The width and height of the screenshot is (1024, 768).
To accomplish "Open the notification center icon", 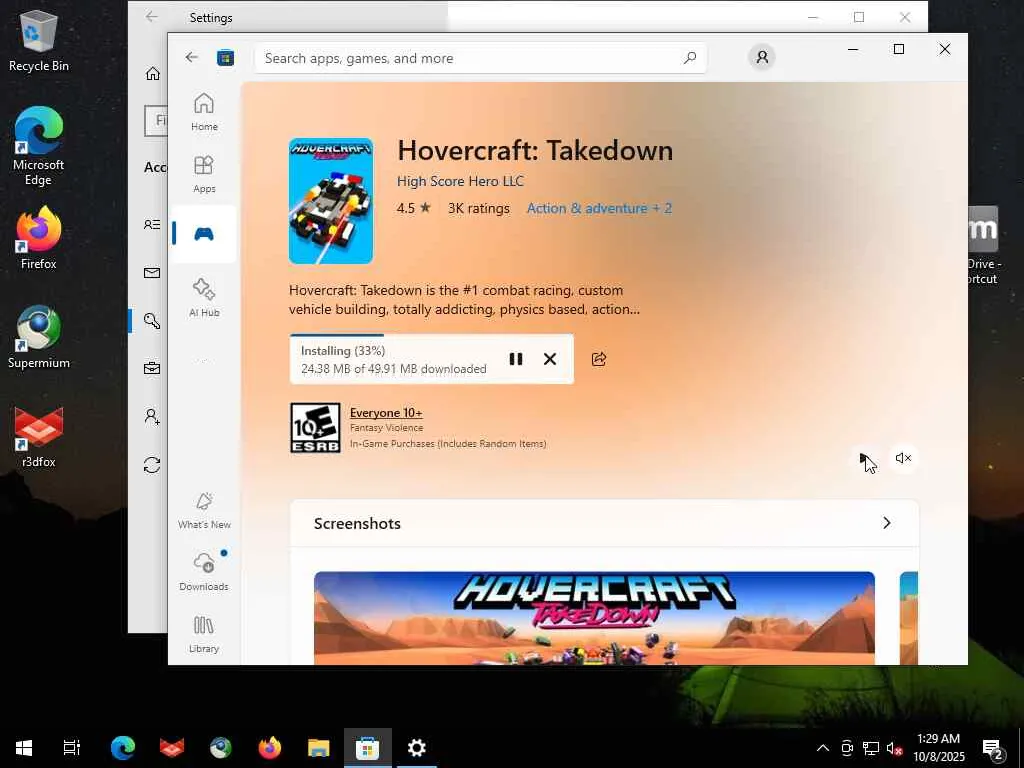I will pos(993,748).
